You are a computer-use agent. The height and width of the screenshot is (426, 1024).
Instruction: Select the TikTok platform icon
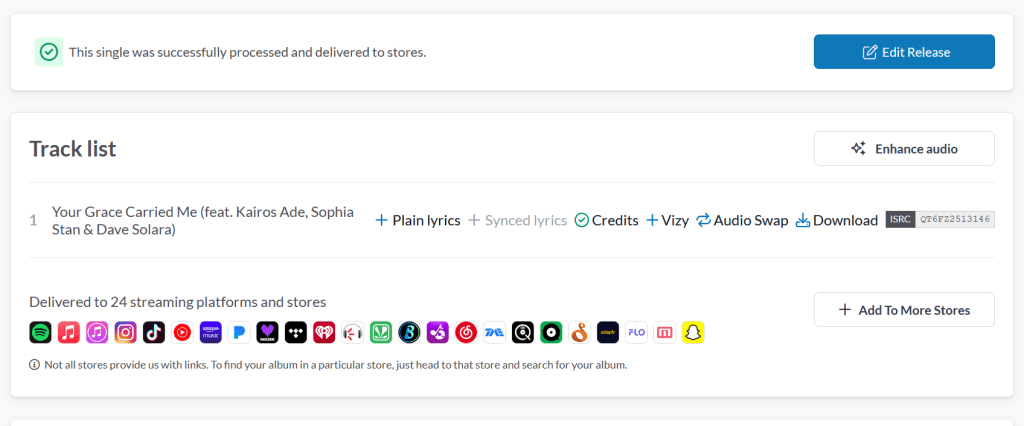tap(153, 332)
